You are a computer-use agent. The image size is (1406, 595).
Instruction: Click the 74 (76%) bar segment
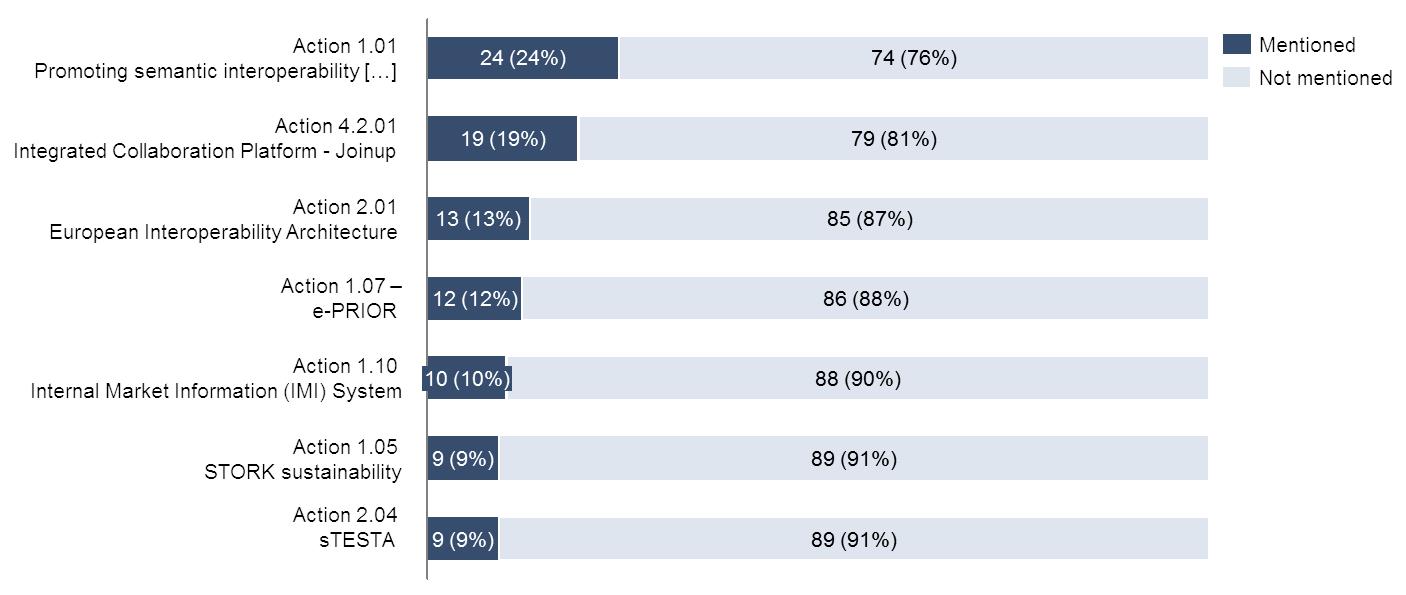[x=913, y=58]
